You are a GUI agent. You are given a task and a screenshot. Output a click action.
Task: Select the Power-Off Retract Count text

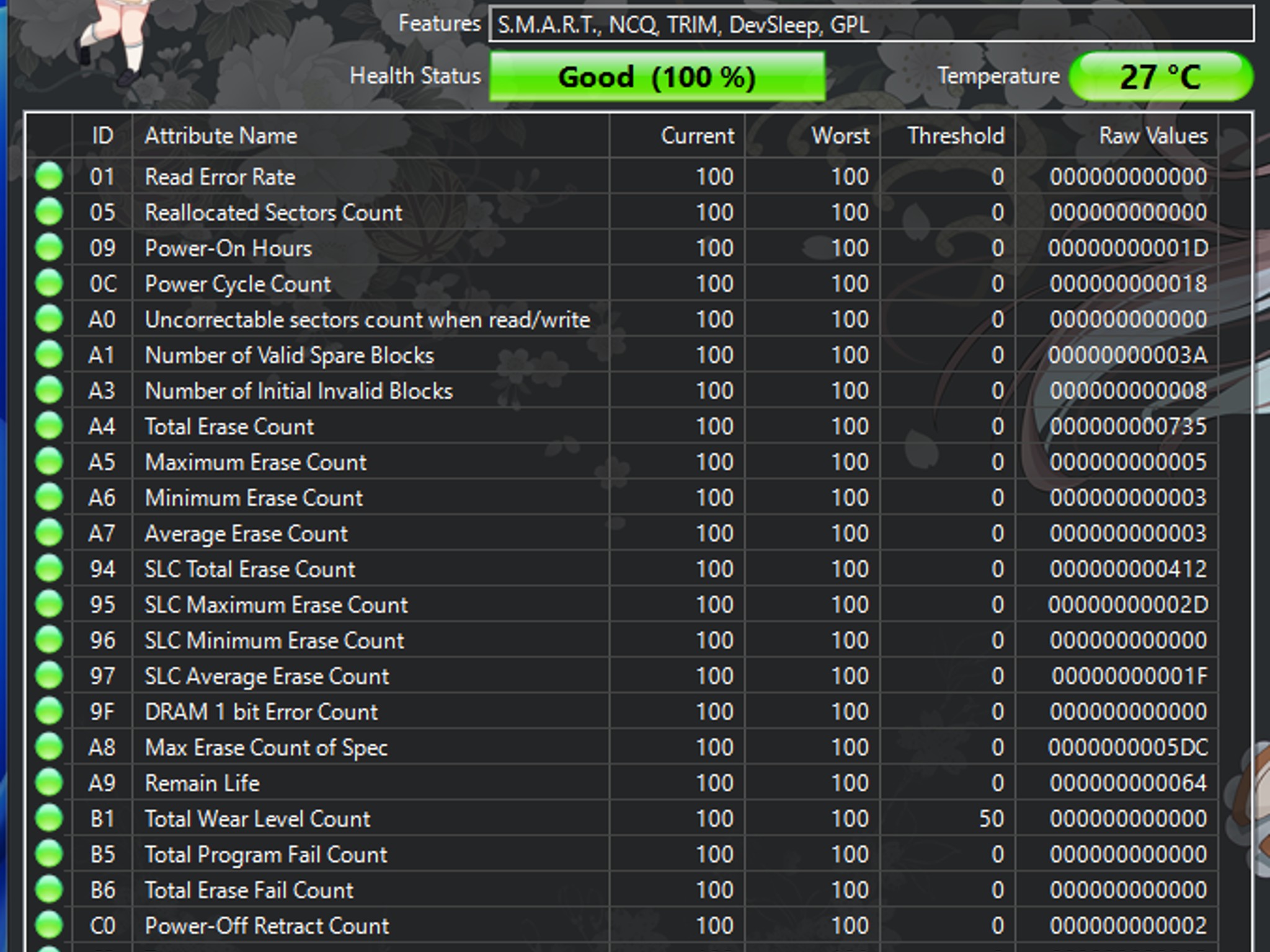pos(267,926)
